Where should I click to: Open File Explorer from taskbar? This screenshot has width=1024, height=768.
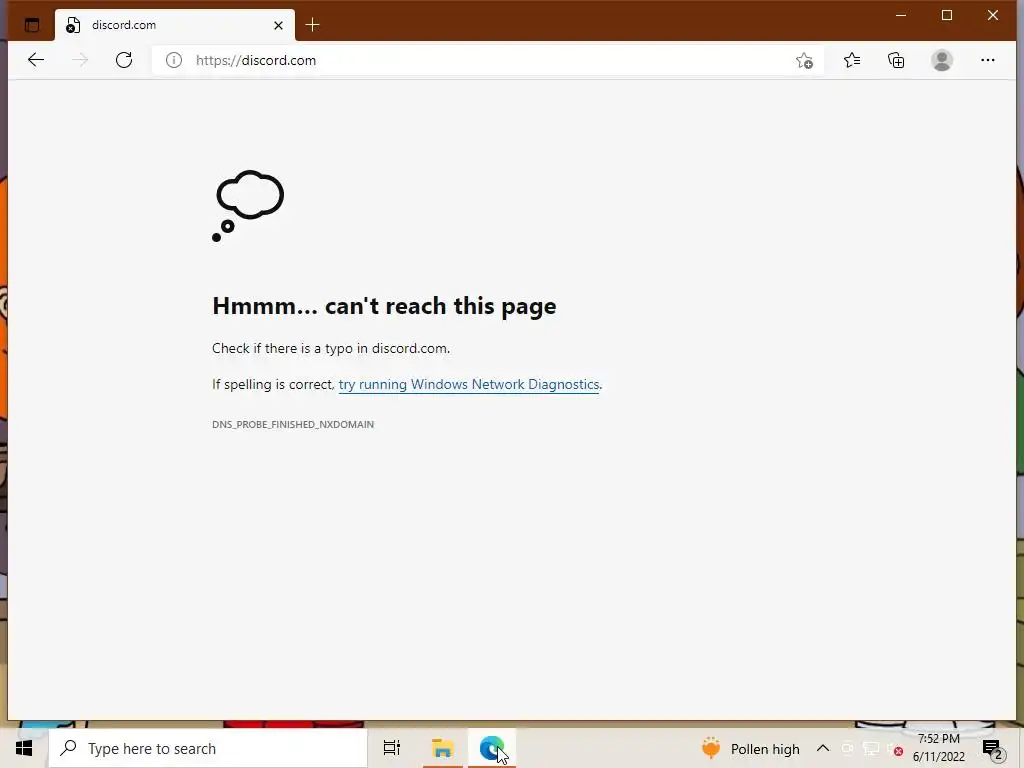[x=443, y=748]
